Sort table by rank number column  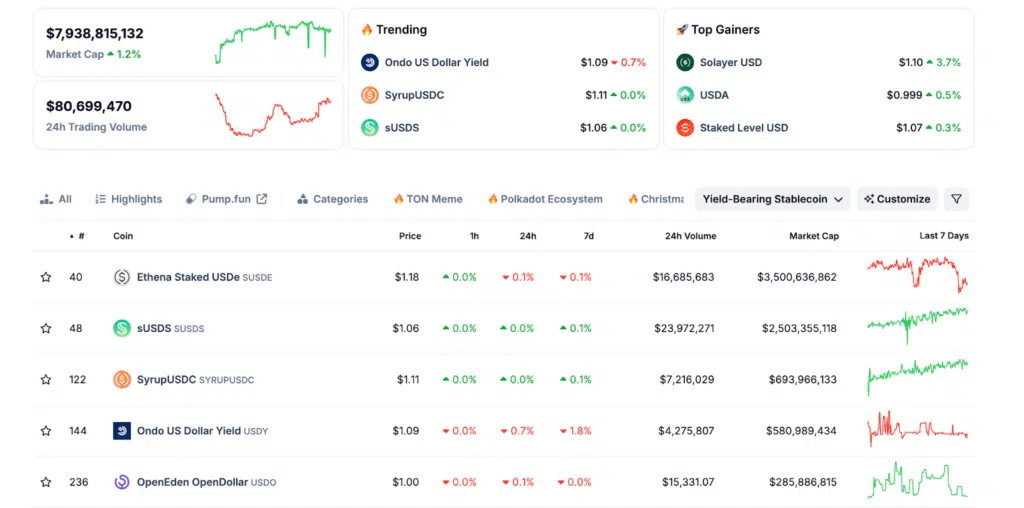78,236
